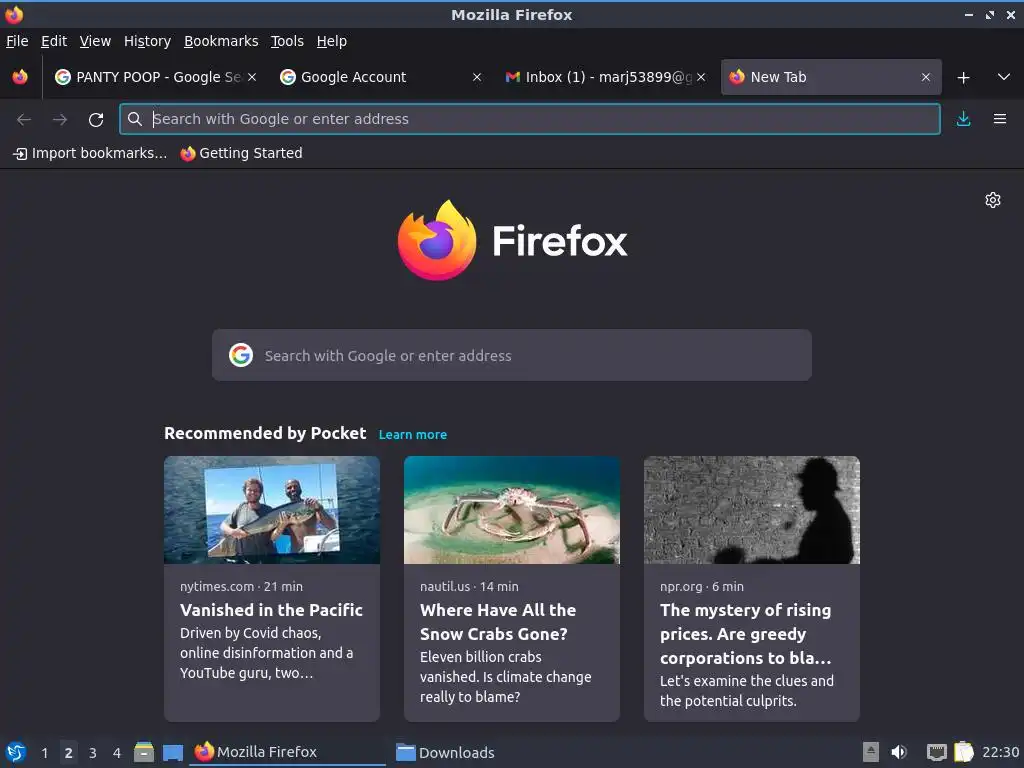The height and width of the screenshot is (768, 1024).
Task: Open the Snow Crabs article thumbnail
Action: 511,510
